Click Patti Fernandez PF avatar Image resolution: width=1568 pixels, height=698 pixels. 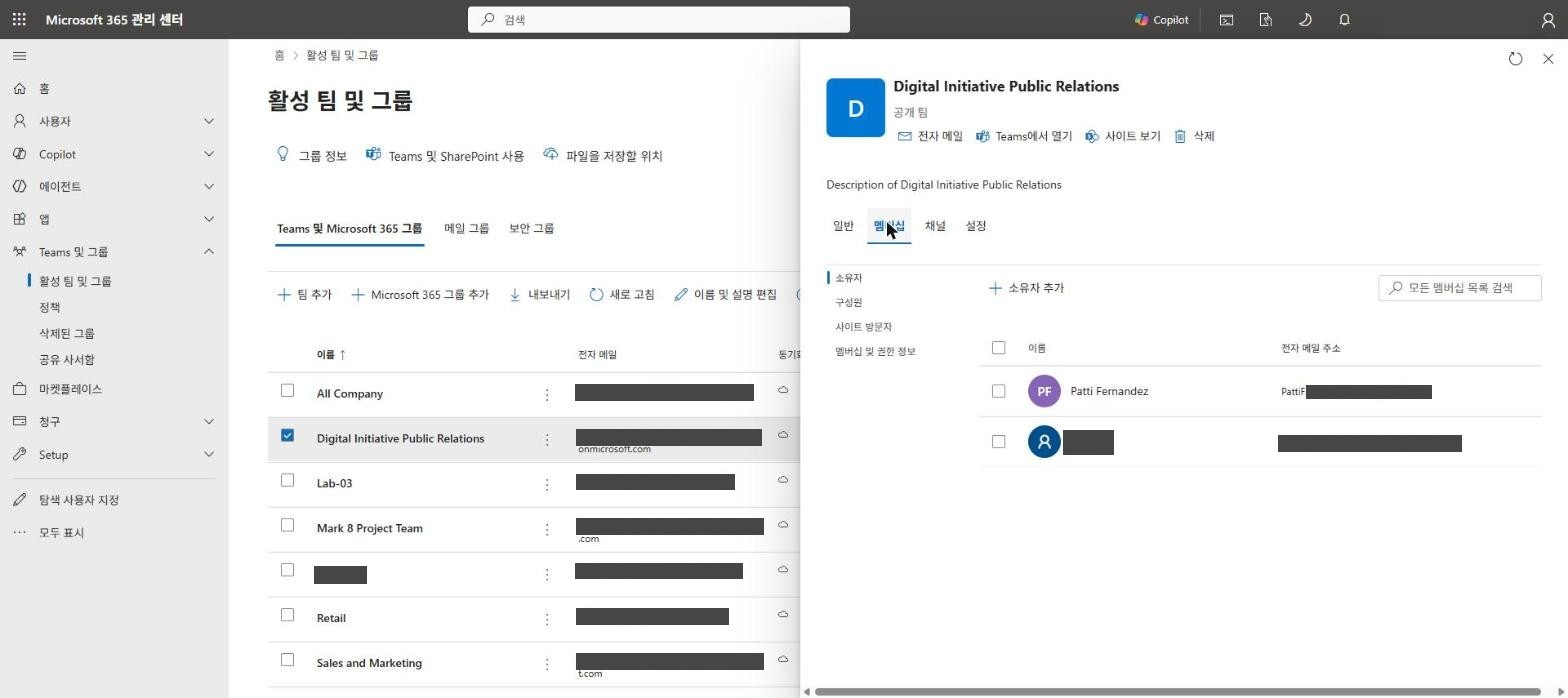click(x=1044, y=391)
